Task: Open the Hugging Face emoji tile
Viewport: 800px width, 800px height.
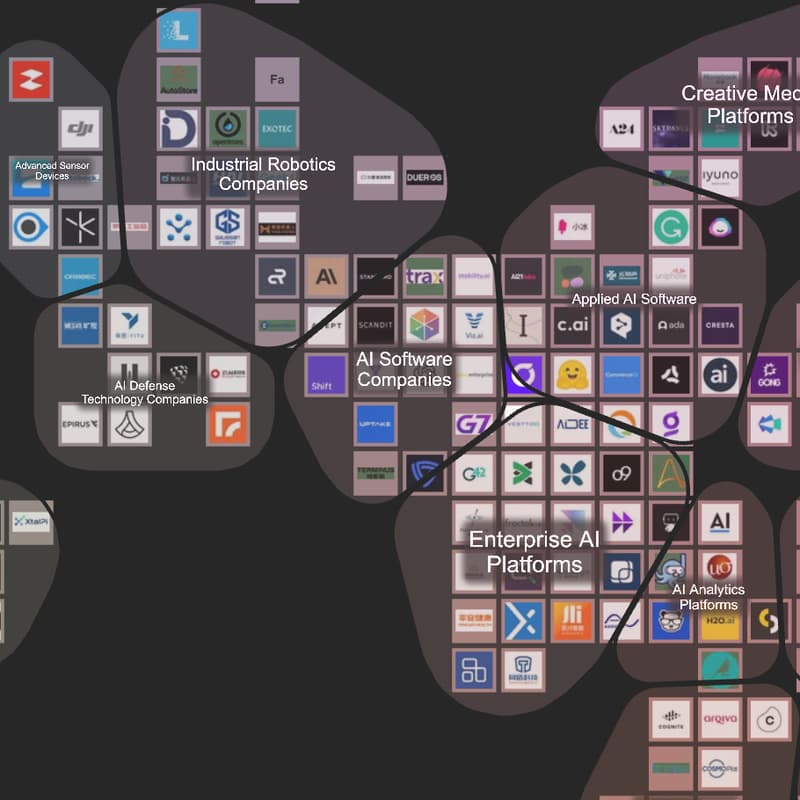Action: pos(572,374)
